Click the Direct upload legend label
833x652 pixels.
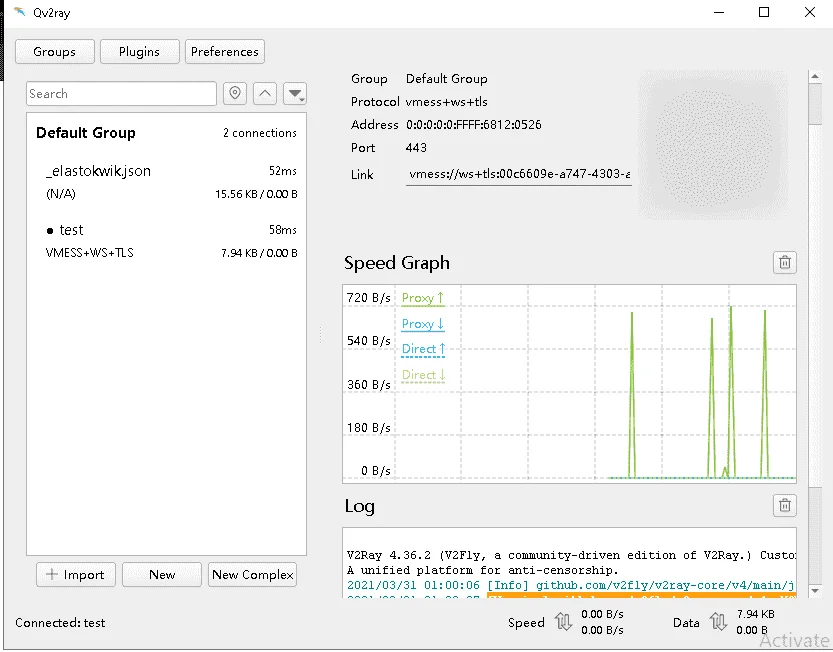[423, 349]
